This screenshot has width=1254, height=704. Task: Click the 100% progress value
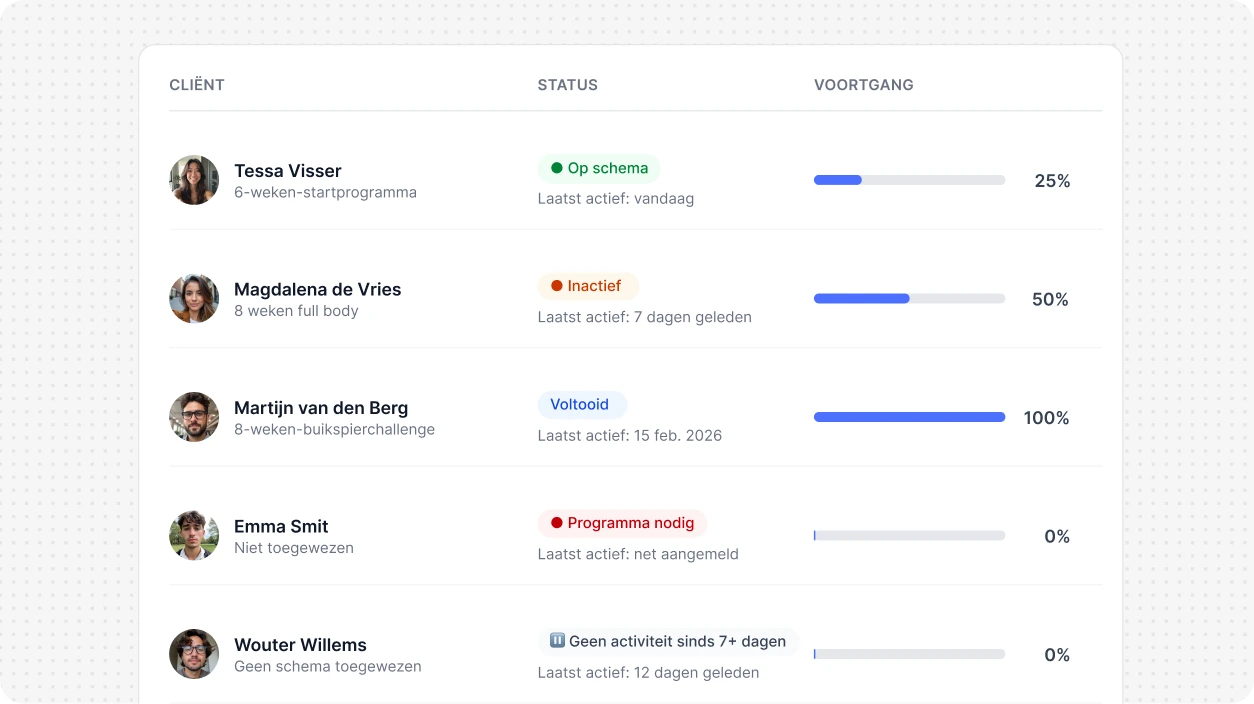point(1046,418)
